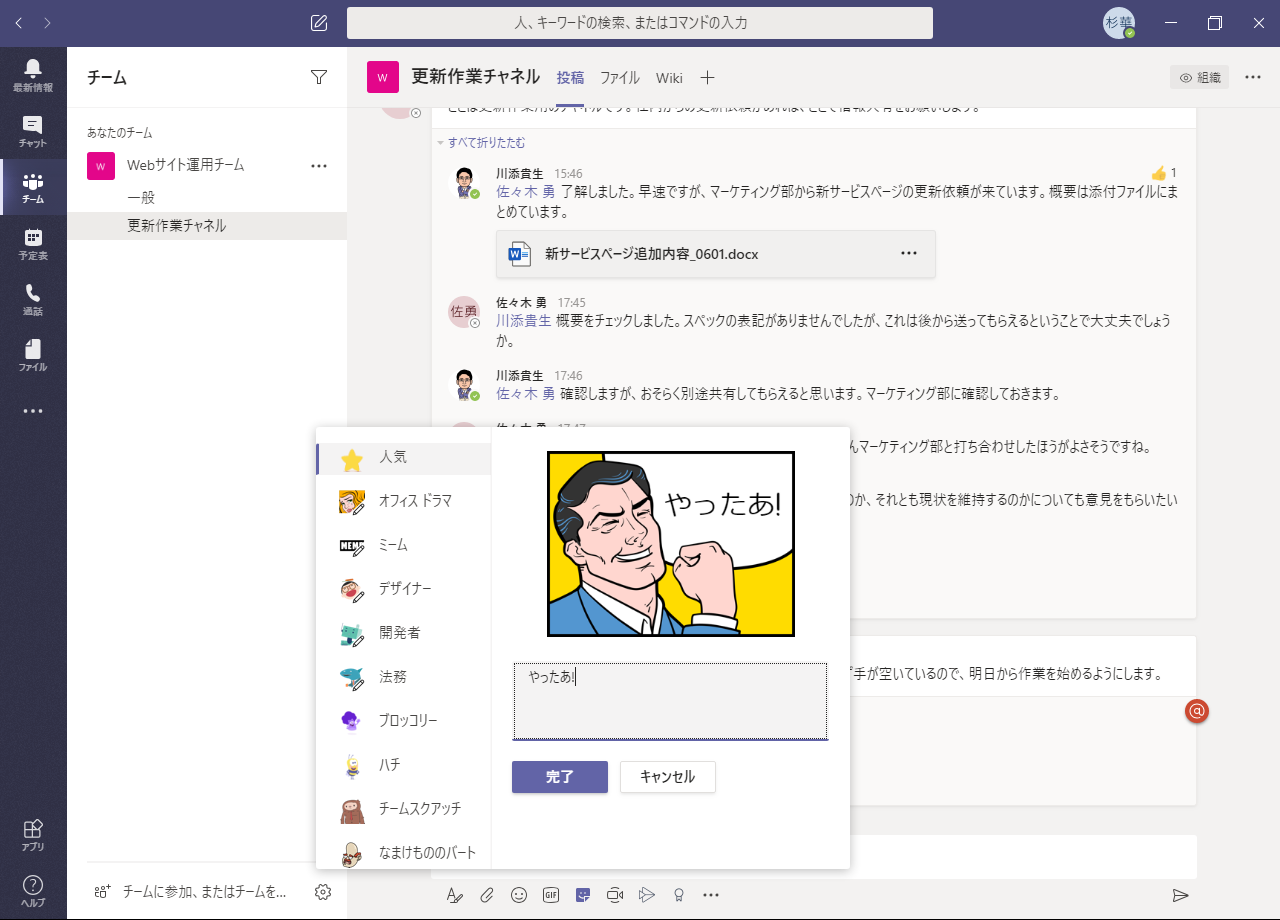Show more apps ellipsis in left rail
Screen dimensions: 1280x920
click(x=33, y=411)
